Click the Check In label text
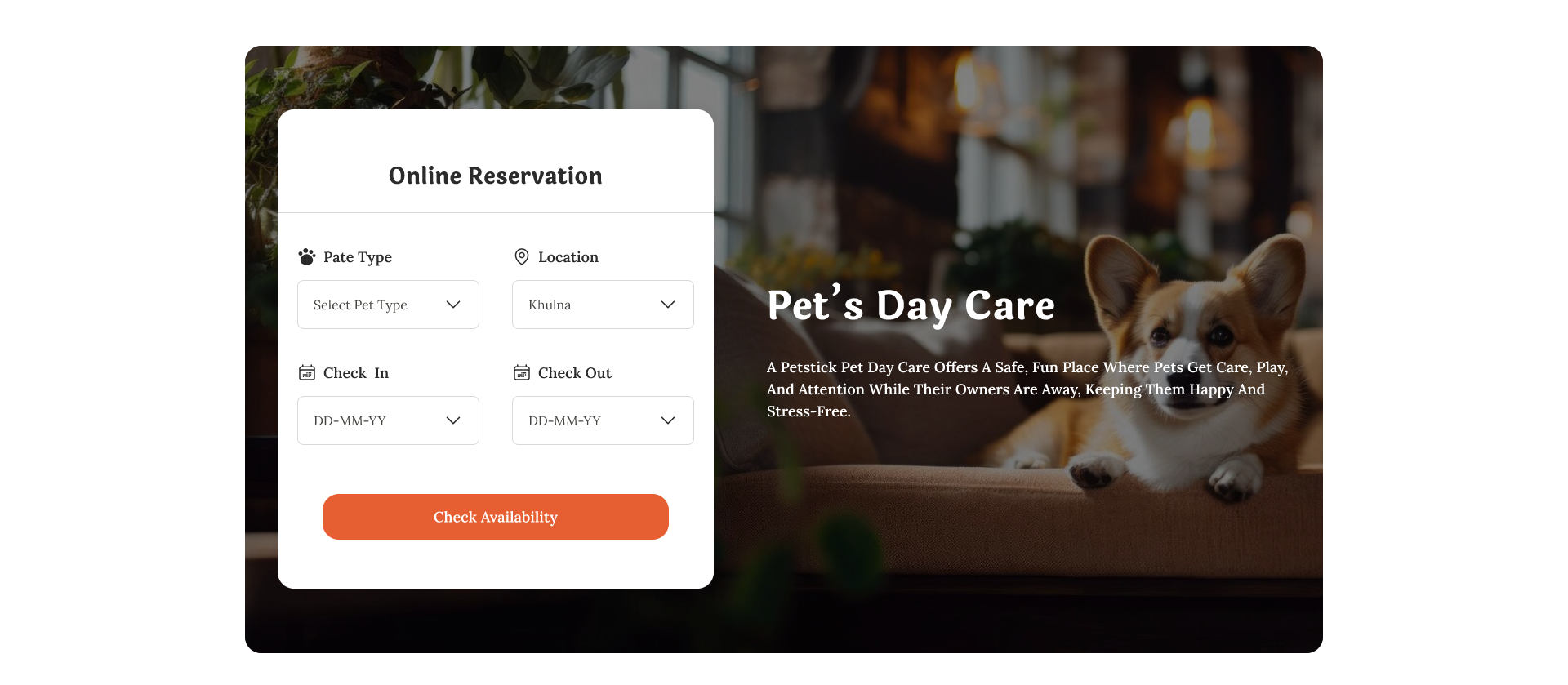1568x685 pixels. pos(356,373)
